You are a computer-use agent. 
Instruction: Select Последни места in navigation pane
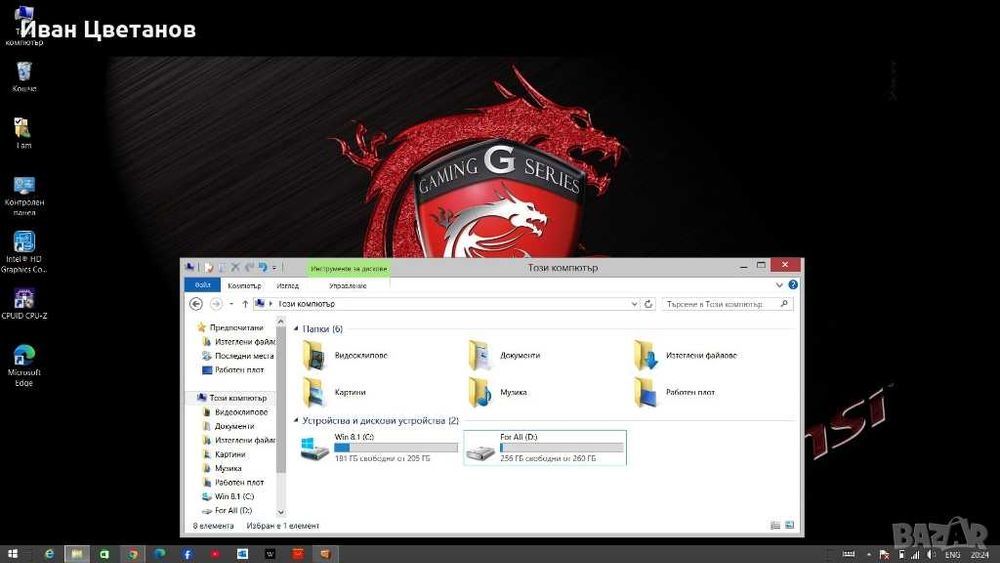point(244,356)
